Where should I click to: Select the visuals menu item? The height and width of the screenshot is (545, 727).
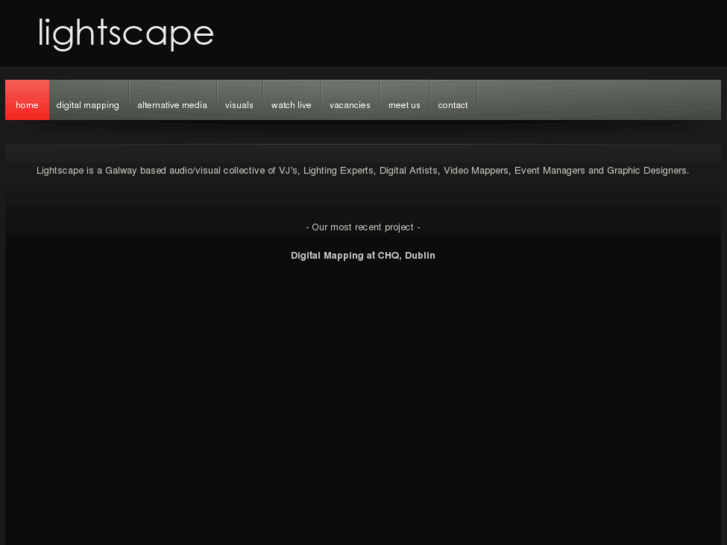(x=239, y=100)
